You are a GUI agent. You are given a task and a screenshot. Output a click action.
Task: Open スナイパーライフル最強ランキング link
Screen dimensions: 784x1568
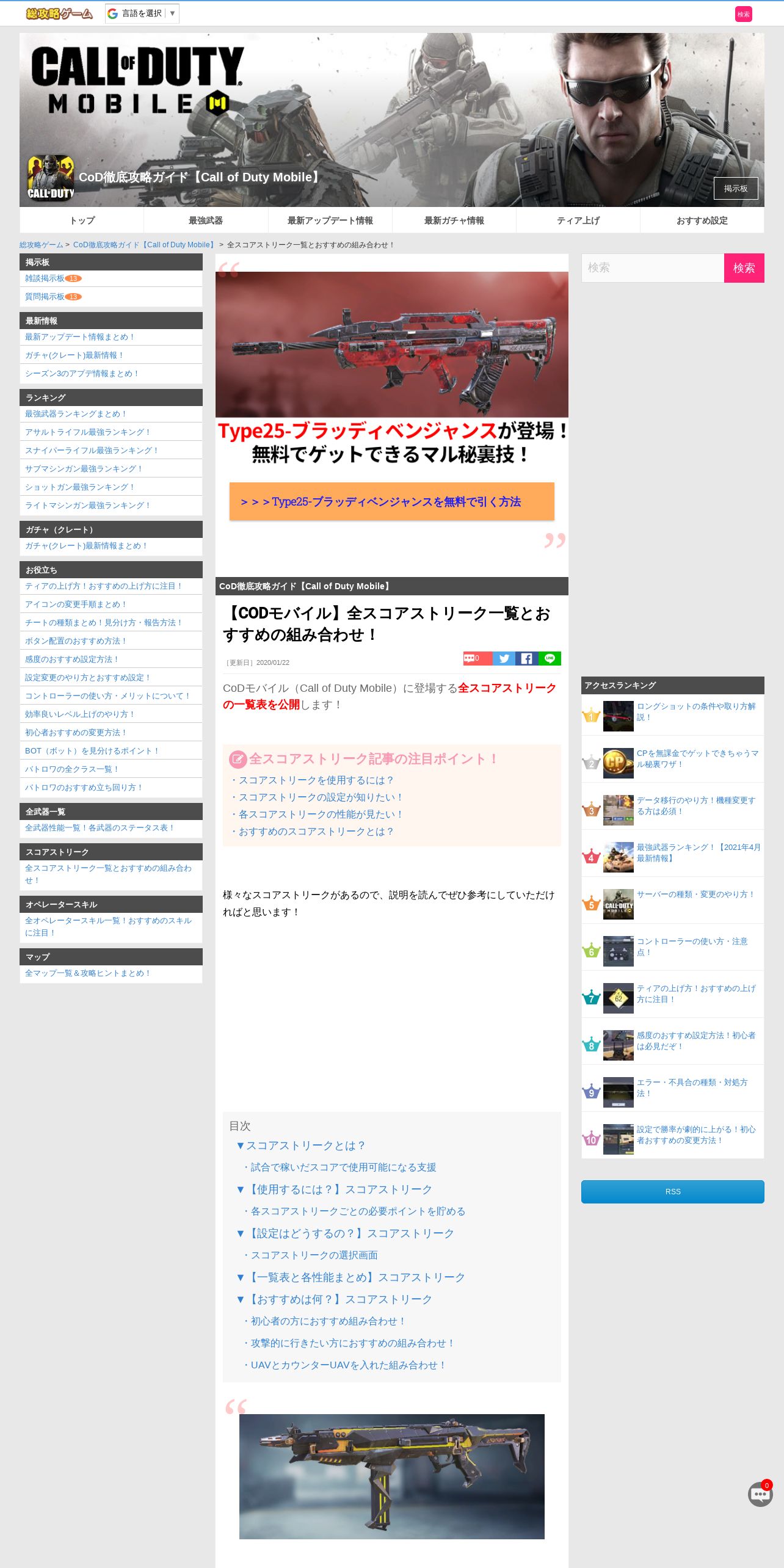[92, 451]
